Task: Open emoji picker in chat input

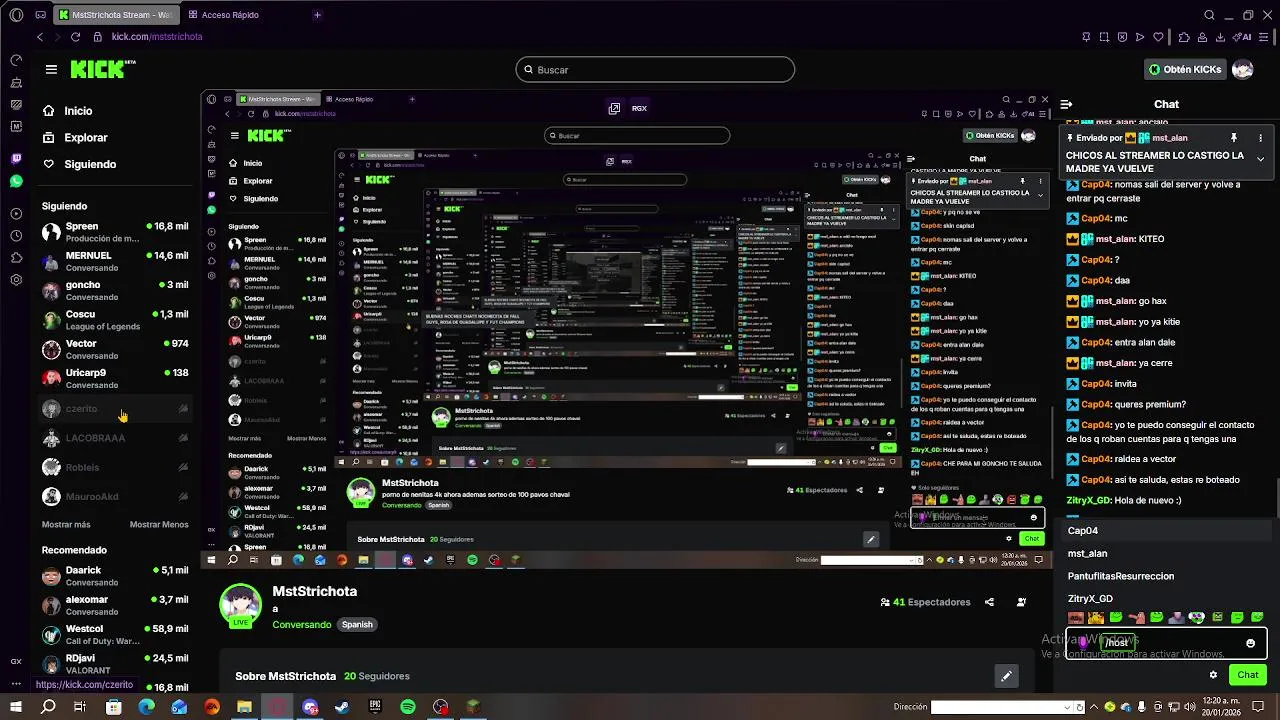Action: click(x=1250, y=643)
